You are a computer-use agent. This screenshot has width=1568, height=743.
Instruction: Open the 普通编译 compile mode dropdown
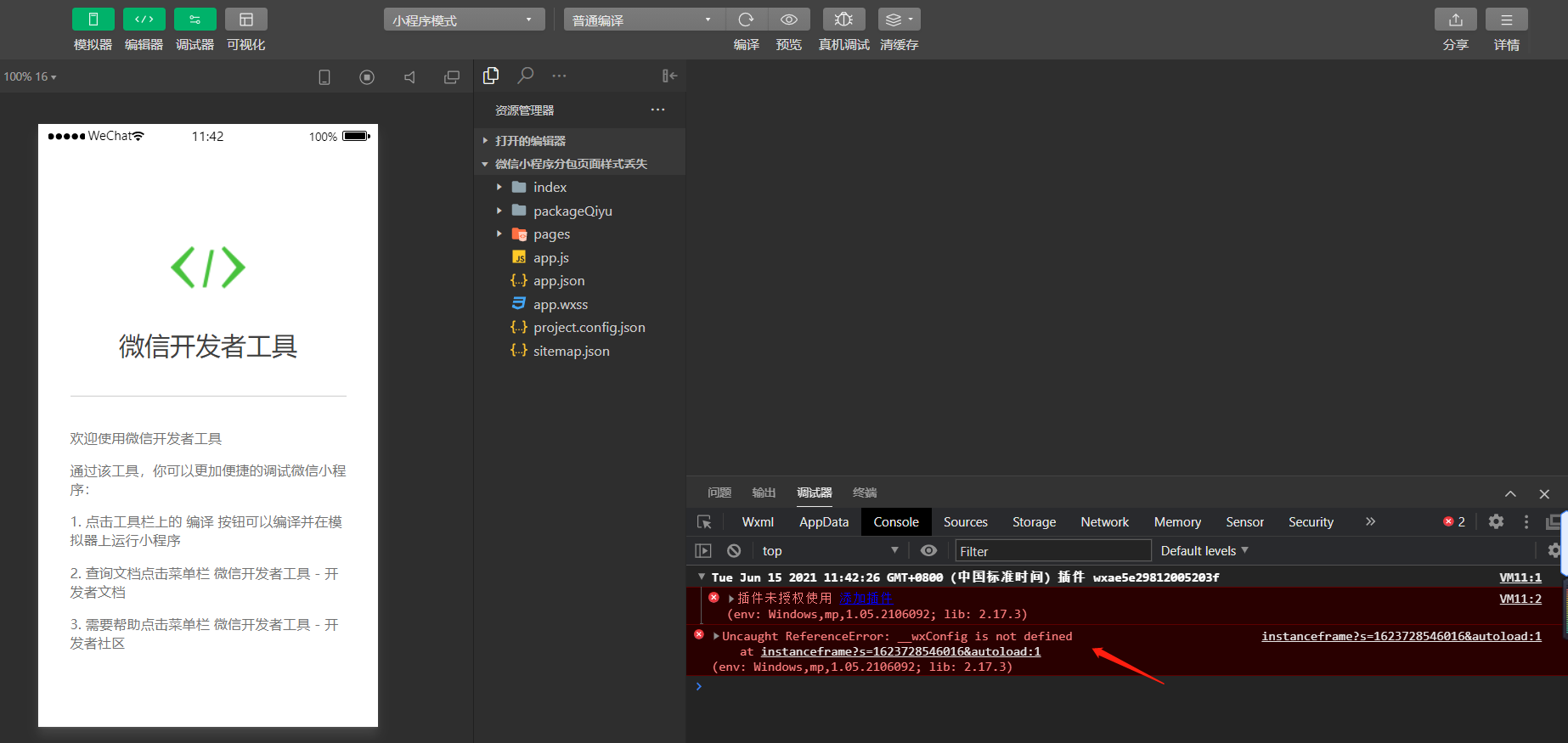tap(645, 20)
